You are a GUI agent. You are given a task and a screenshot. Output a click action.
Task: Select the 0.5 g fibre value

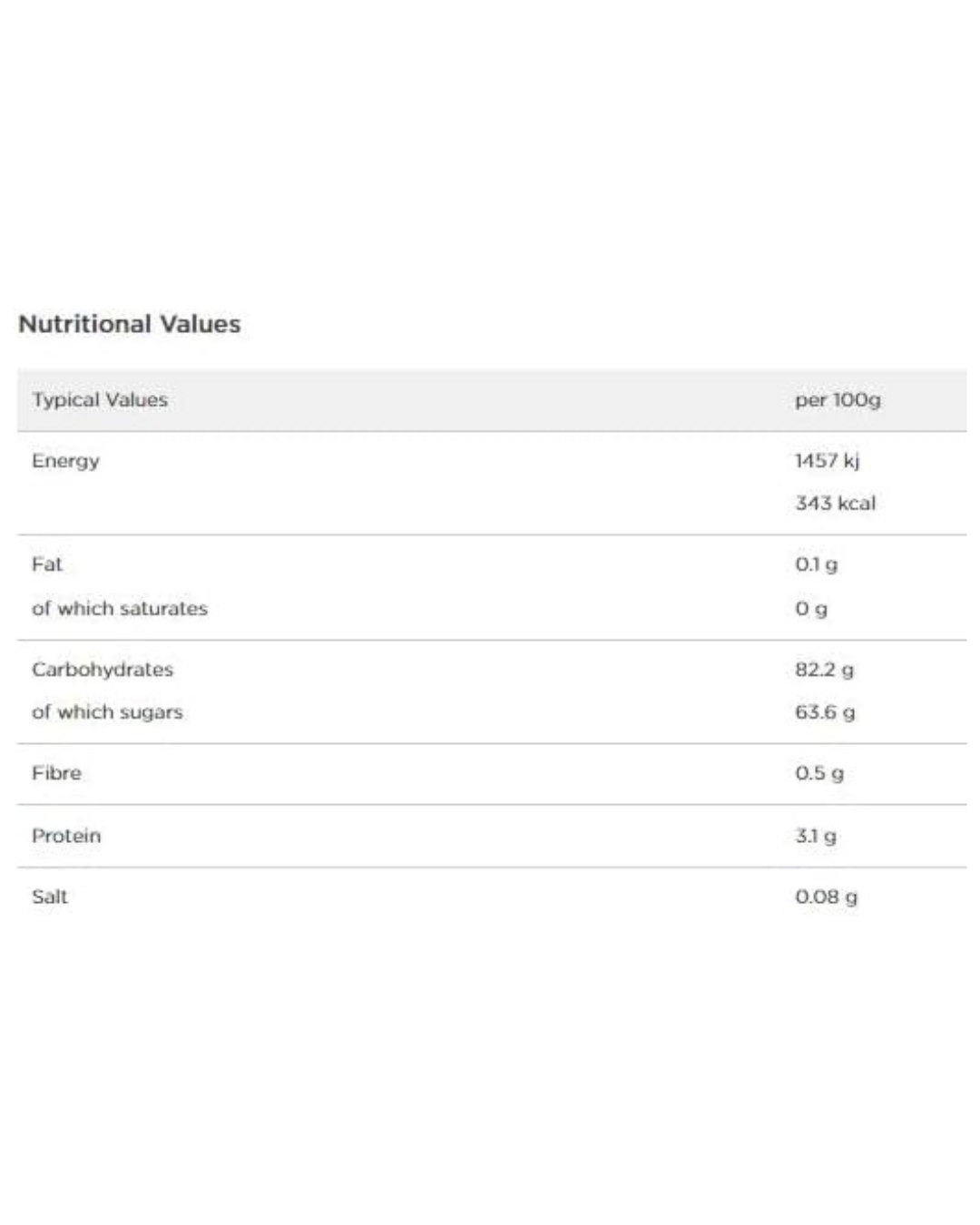point(819,773)
